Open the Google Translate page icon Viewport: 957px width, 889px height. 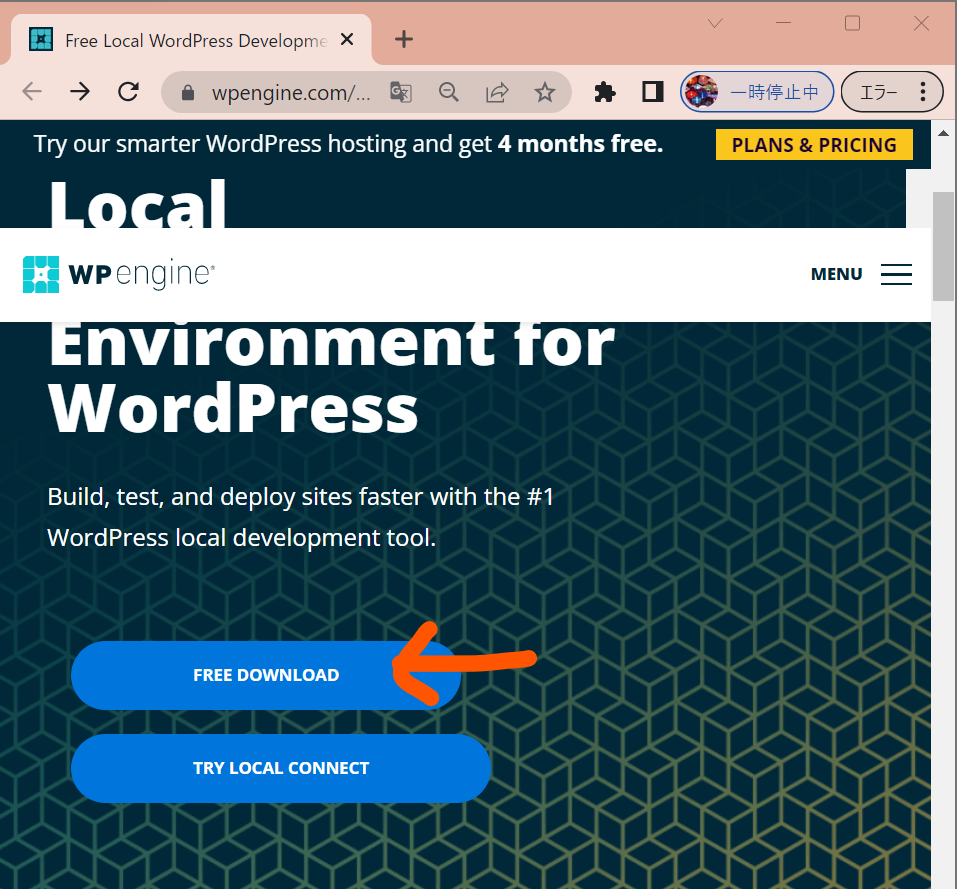pos(400,93)
